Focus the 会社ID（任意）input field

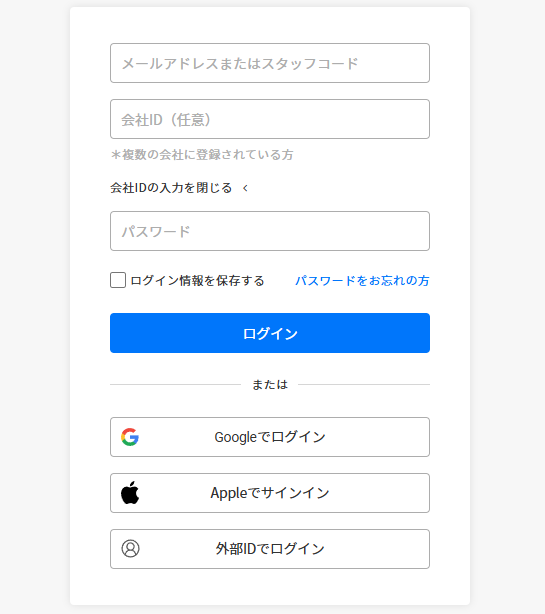270,119
